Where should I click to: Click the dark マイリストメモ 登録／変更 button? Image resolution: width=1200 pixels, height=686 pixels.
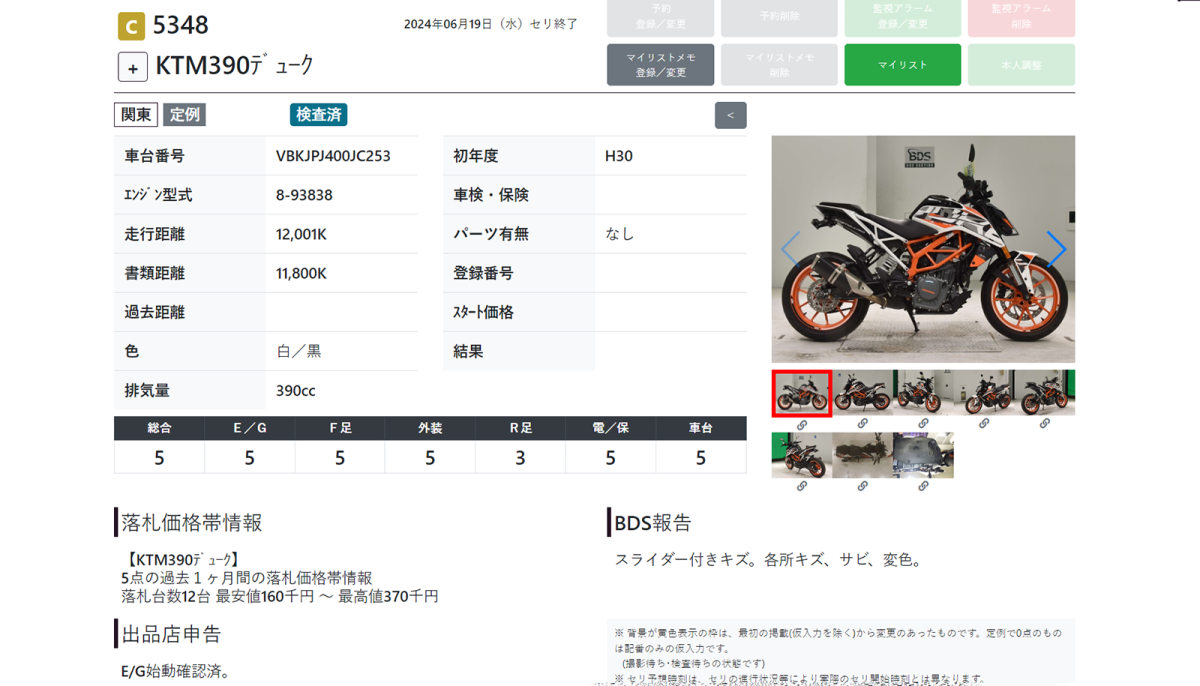click(x=661, y=64)
